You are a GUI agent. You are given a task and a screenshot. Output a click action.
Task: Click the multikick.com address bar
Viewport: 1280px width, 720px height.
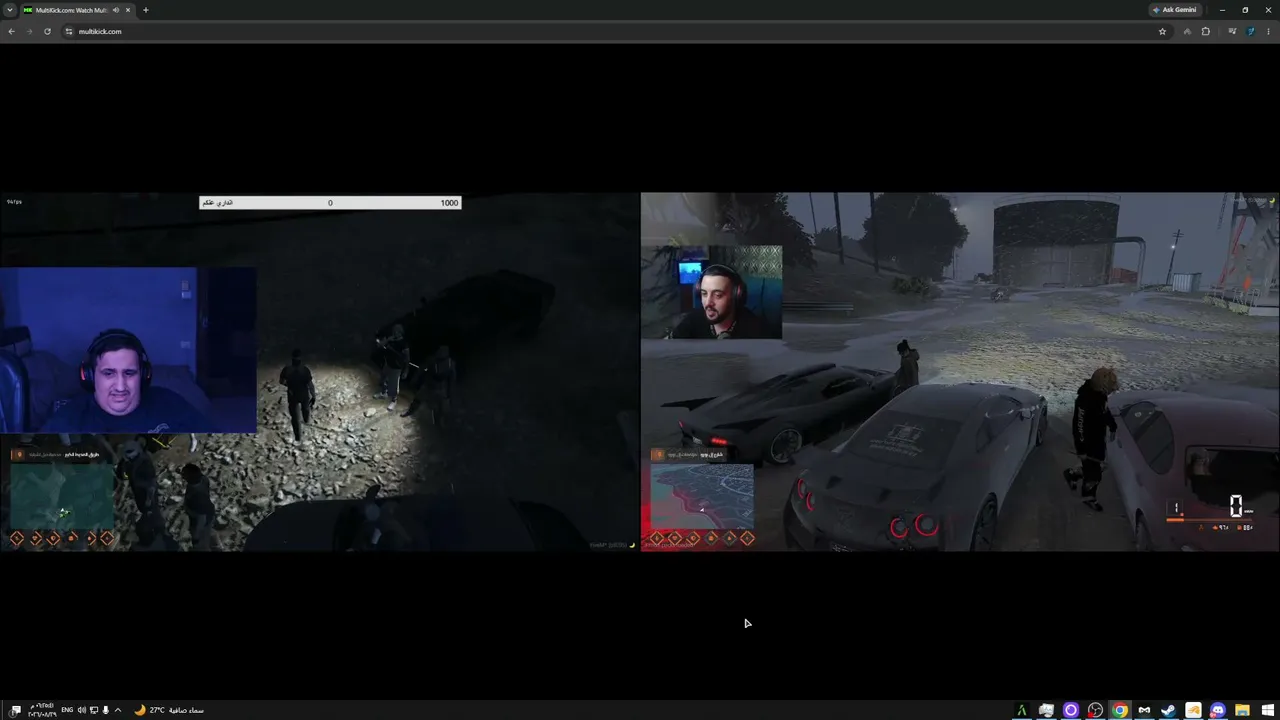coord(615,31)
